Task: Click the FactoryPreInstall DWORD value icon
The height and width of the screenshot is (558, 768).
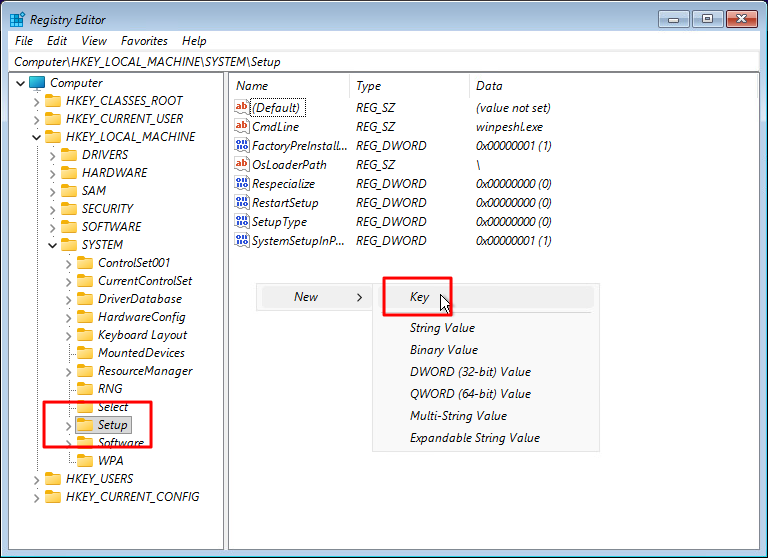Action: pyautogui.click(x=241, y=146)
